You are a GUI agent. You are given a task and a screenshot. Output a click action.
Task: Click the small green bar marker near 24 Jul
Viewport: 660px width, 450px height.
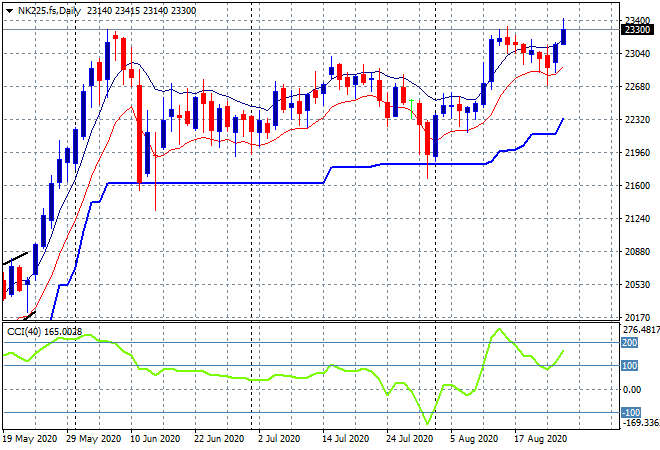click(411, 109)
